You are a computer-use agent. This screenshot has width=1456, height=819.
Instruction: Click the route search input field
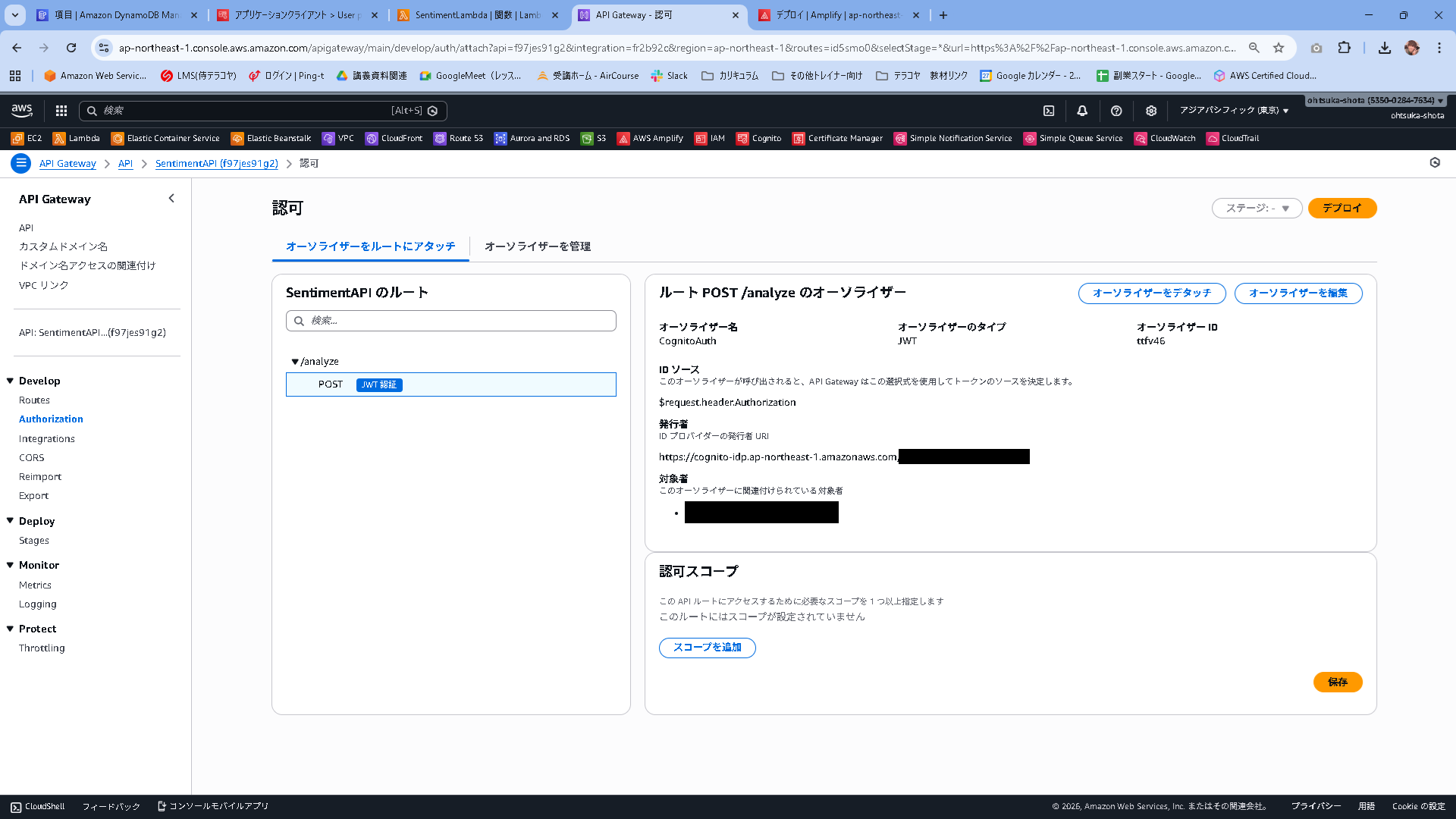click(451, 321)
